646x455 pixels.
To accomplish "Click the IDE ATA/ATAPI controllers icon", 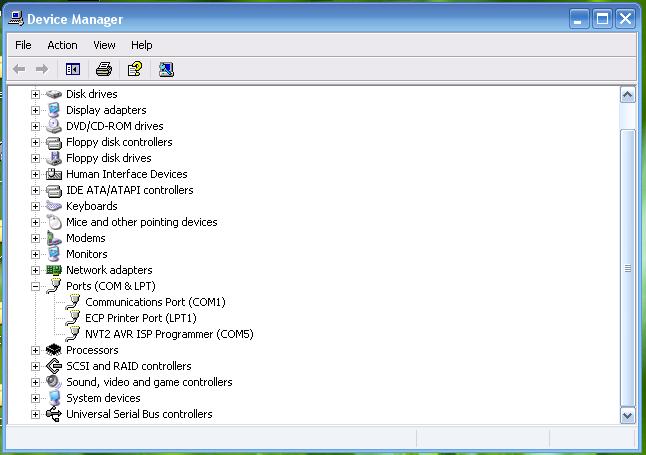I will (x=54, y=190).
